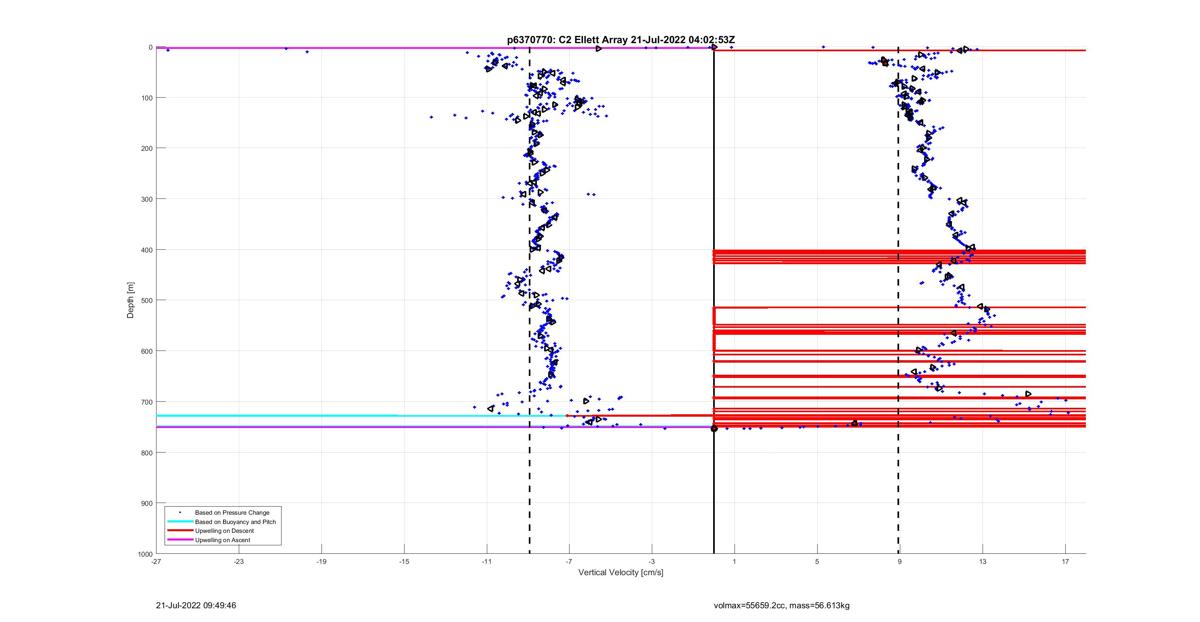Click the "-3" x-axis tick label

pyautogui.click(x=652, y=561)
